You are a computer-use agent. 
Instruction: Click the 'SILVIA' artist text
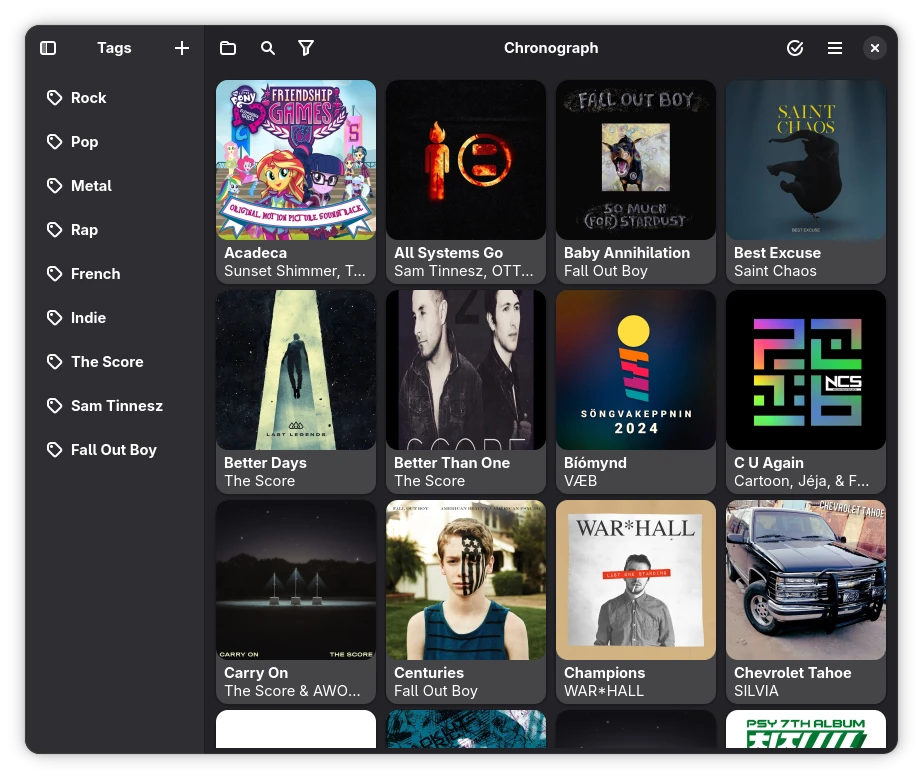[x=756, y=691]
